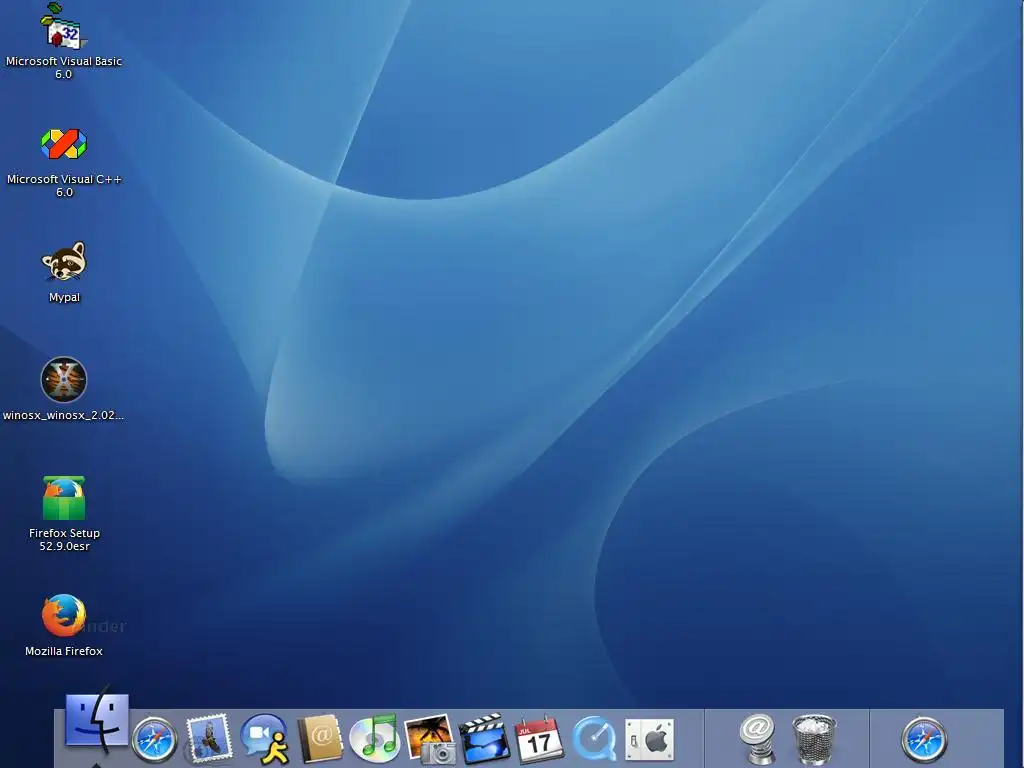Click Safari compass at dock's far right
1024x768 pixels.
pos(924,740)
